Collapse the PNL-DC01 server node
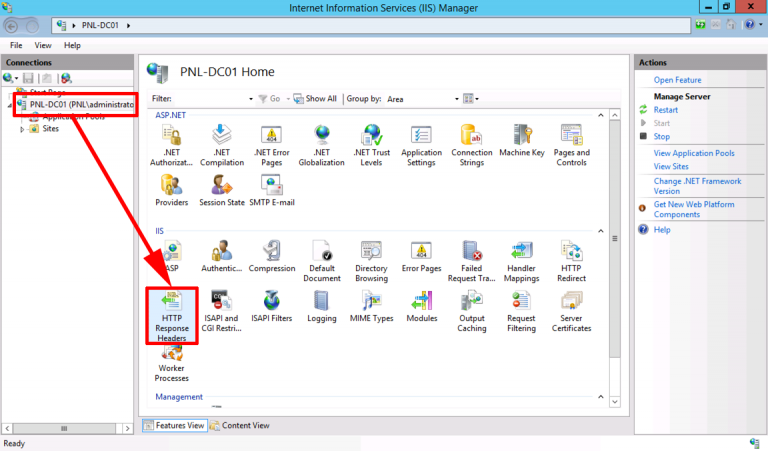The height and width of the screenshot is (451, 768). [10, 105]
